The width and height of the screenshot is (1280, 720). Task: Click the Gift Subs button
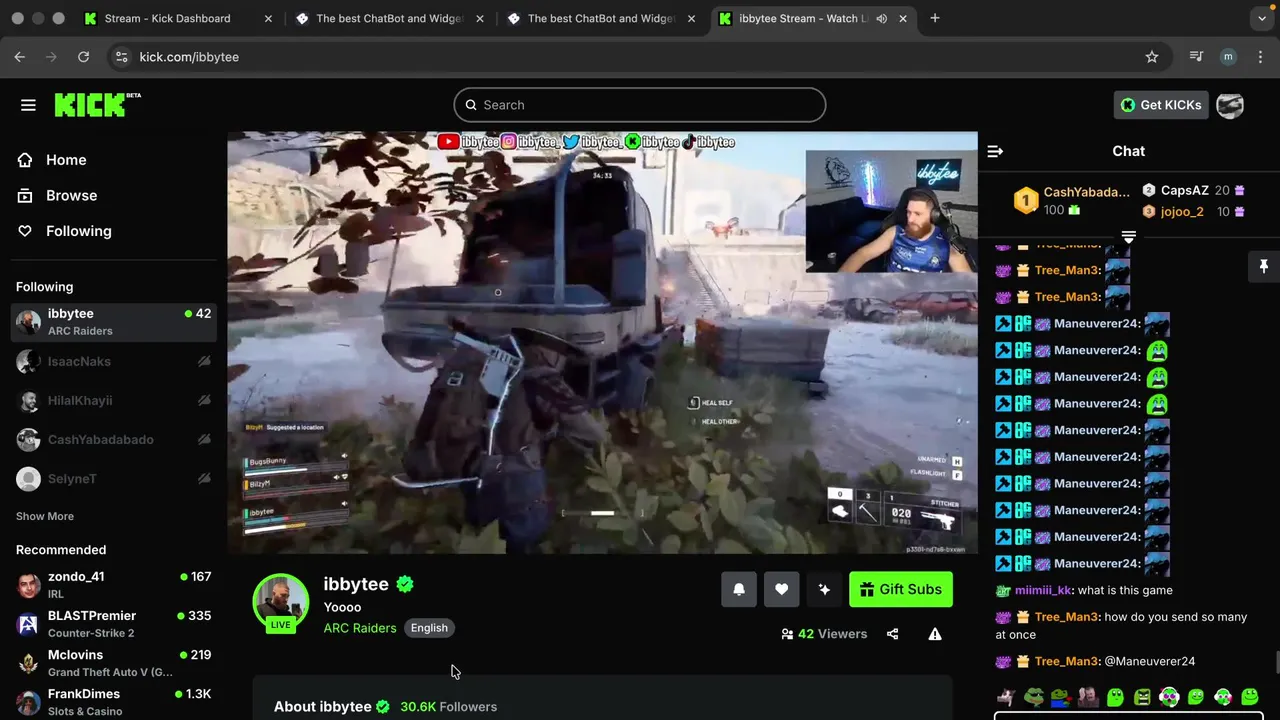tap(901, 589)
